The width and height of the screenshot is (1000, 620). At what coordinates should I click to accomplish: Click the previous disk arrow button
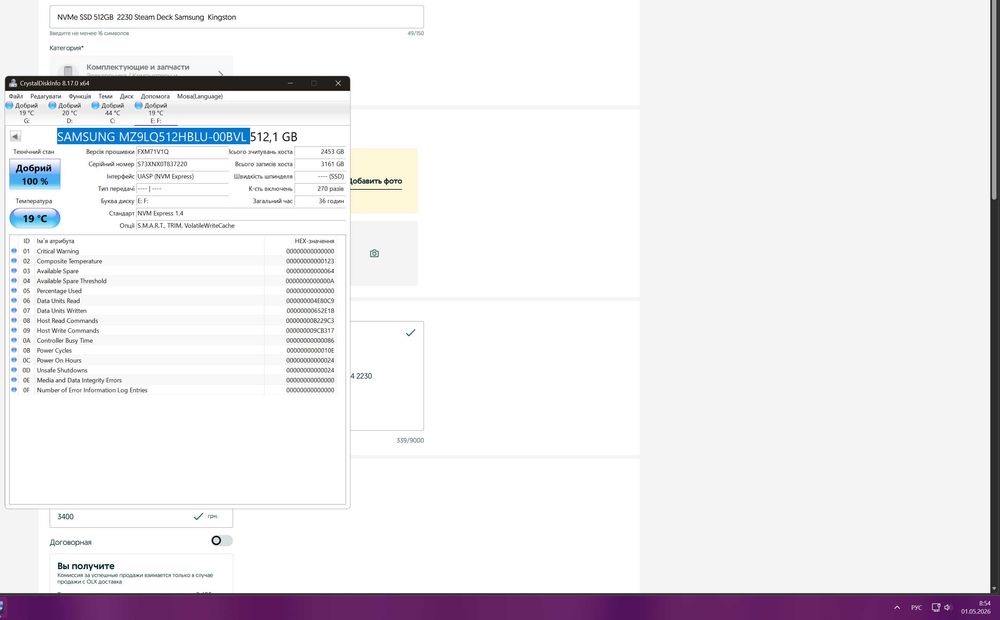[x=15, y=136]
